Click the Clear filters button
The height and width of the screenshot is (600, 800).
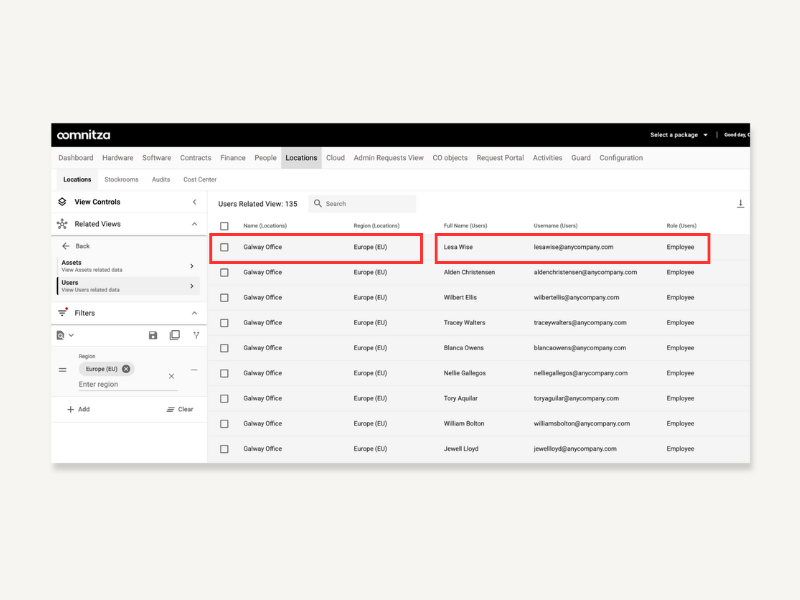coord(180,409)
